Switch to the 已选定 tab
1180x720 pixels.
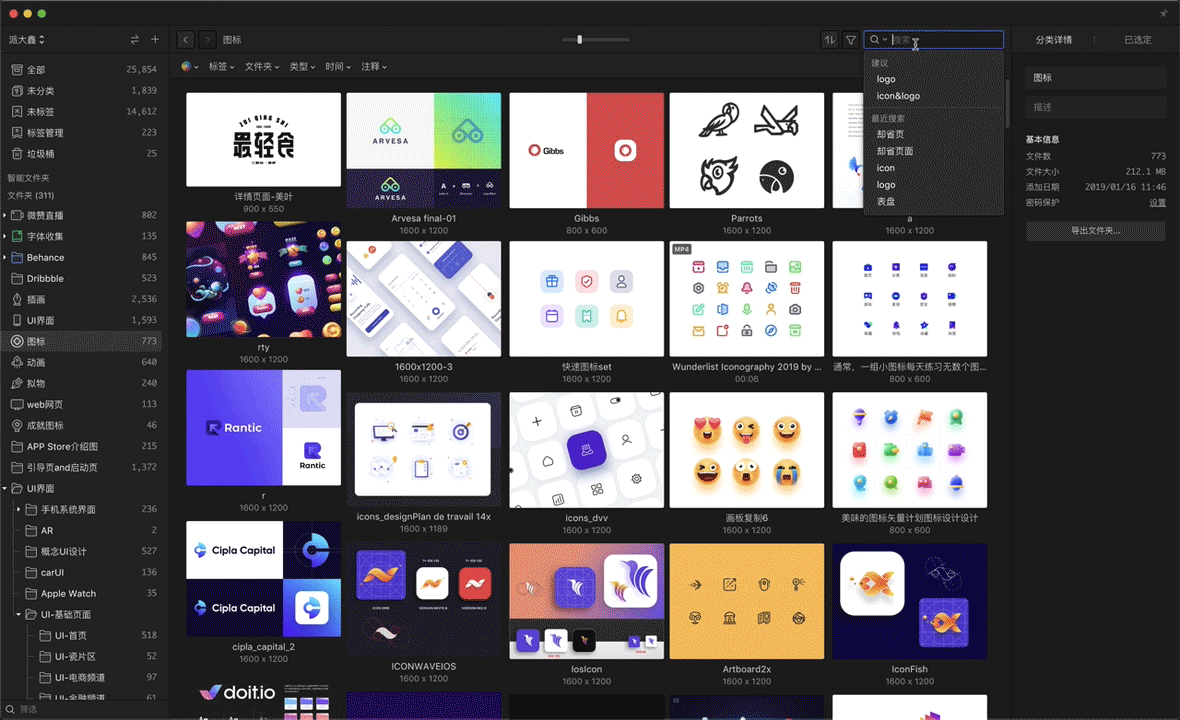(x=1137, y=40)
